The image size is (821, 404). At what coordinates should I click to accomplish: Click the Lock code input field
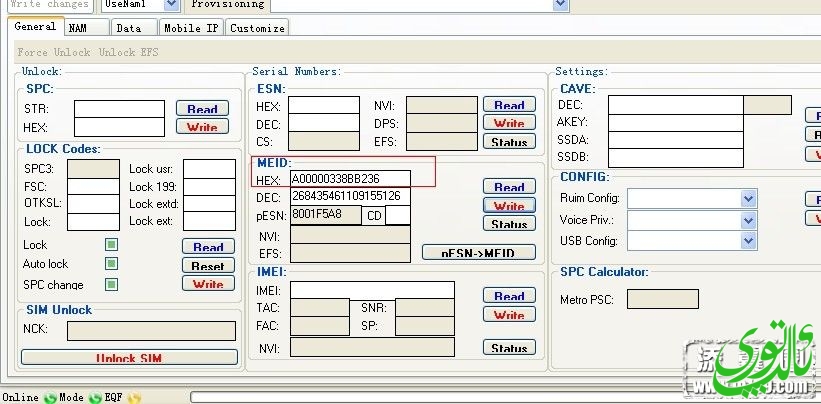(93, 222)
